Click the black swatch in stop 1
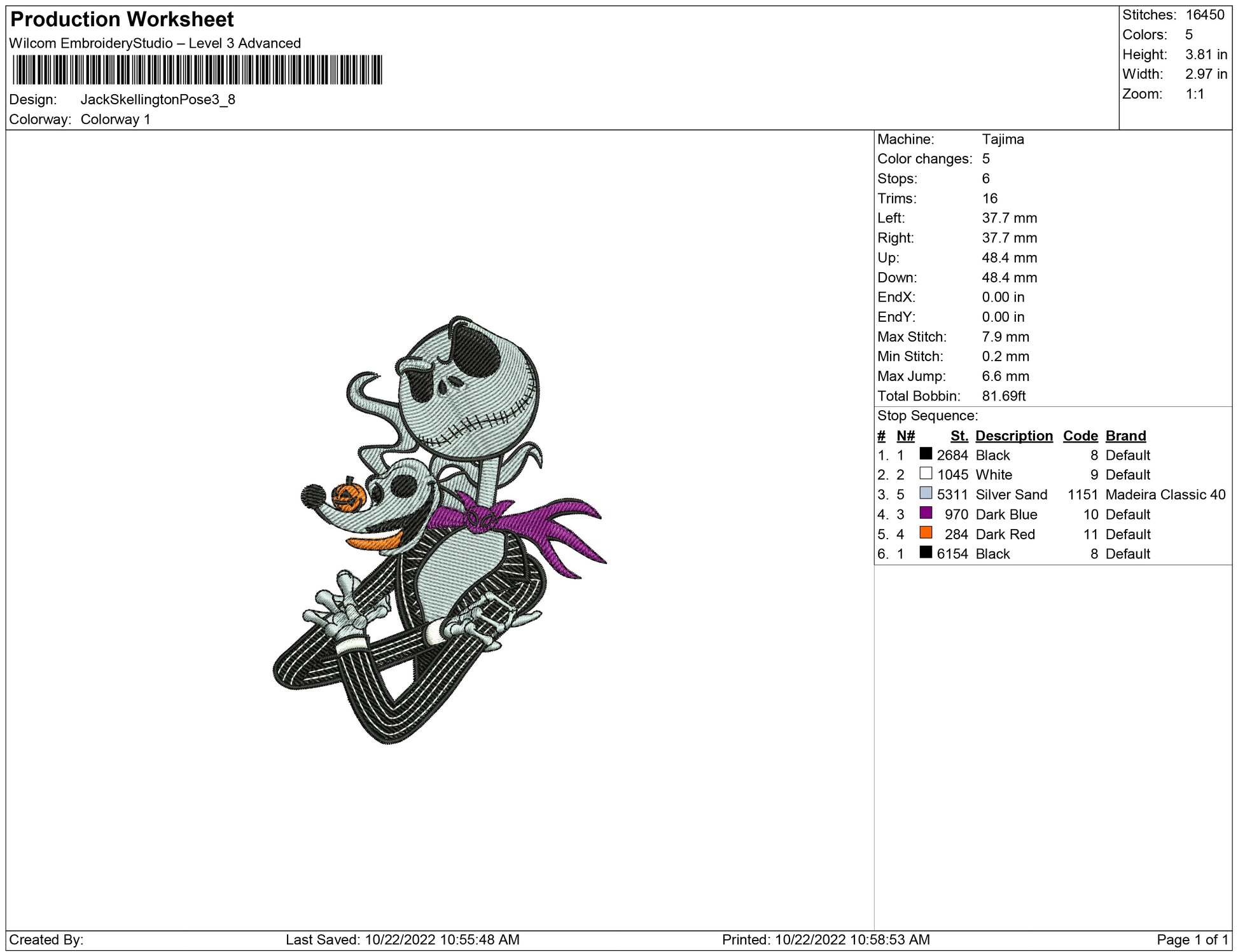 click(926, 454)
